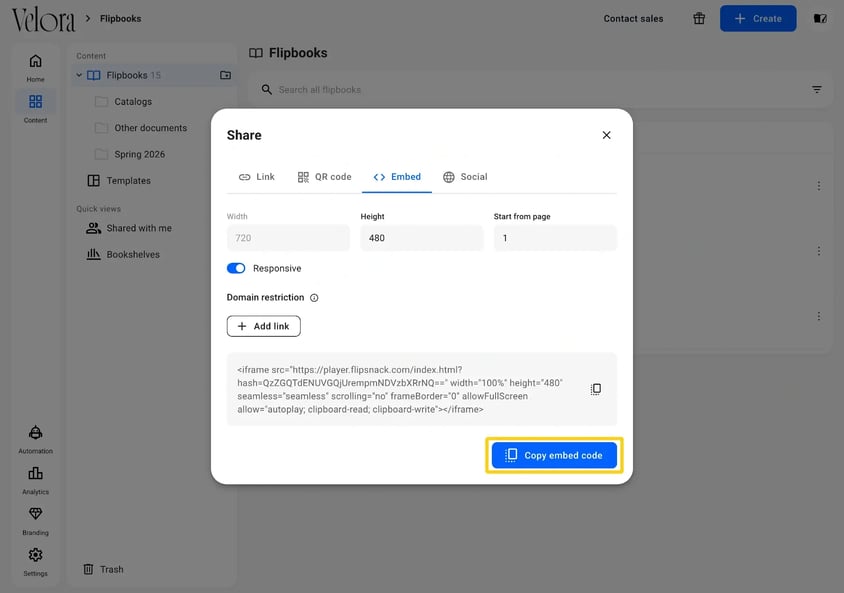Image resolution: width=844 pixels, height=593 pixels.
Task: Switch to the QR code tab
Action: 325,177
